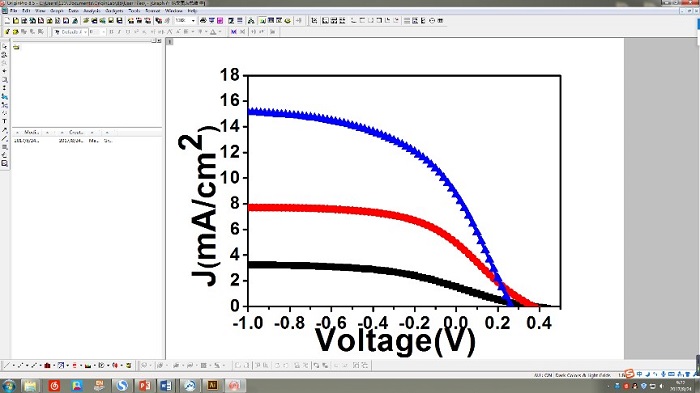The image size is (700, 393).
Task: Click the red Column plot button
Action: pyautogui.click(x=47, y=365)
